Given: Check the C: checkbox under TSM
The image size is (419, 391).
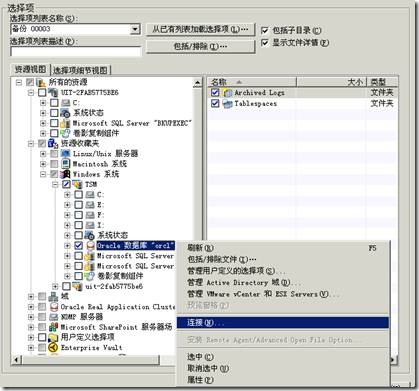Looking at the screenshot, I should pos(78,194).
